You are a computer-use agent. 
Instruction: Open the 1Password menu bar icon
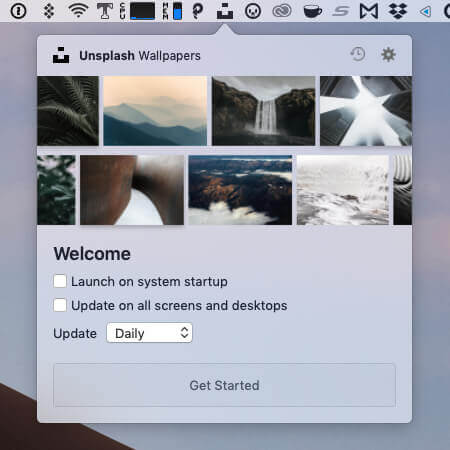point(18,11)
